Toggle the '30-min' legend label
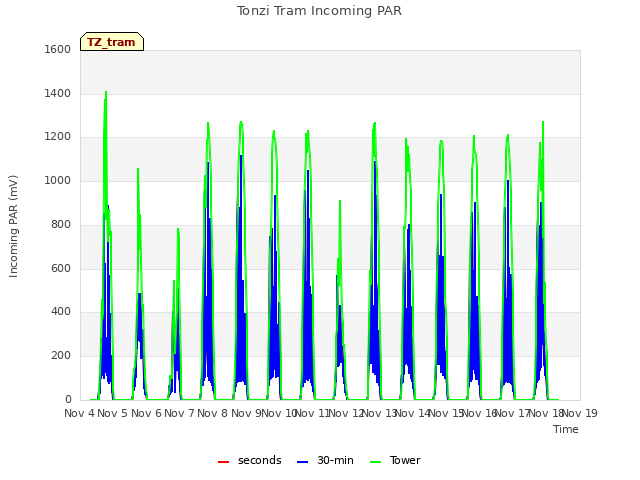Image resolution: width=640 pixels, height=480 pixels. (x=335, y=460)
